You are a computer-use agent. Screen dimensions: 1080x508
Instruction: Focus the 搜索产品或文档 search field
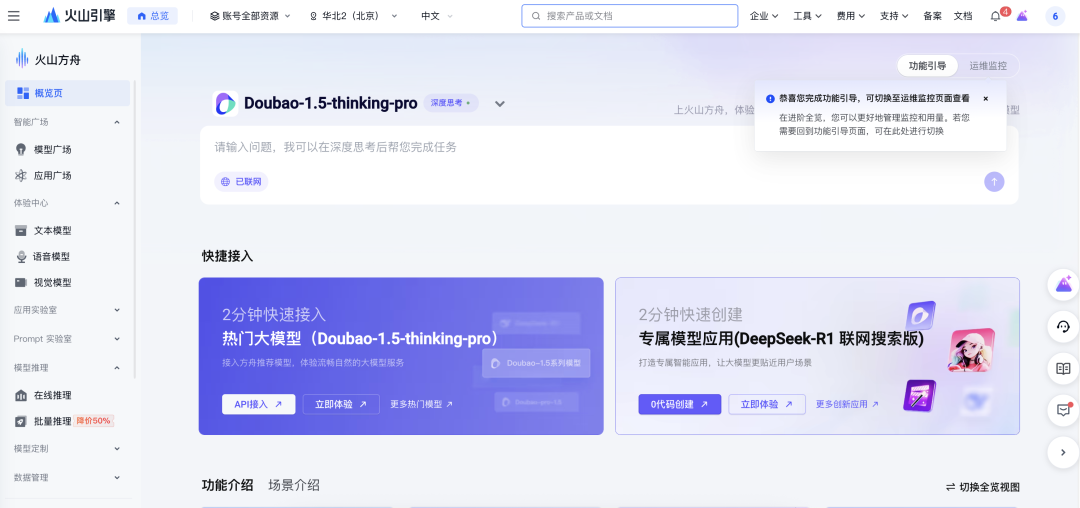(x=630, y=16)
